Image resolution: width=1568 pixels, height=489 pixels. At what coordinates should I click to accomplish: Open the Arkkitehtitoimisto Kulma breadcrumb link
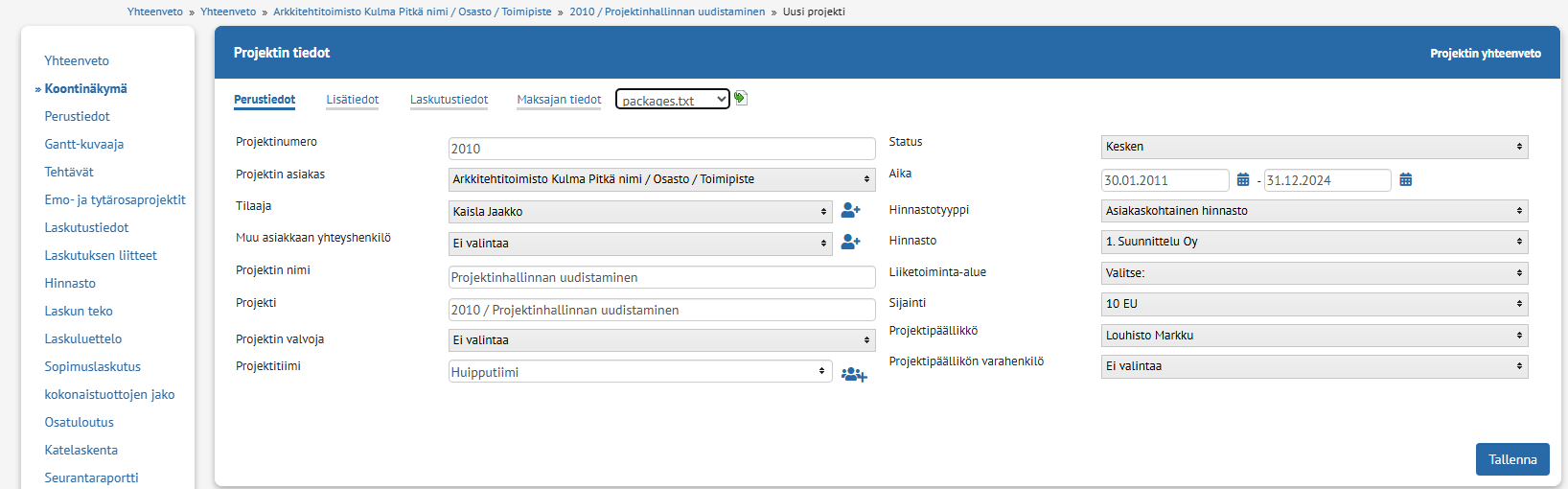click(412, 12)
